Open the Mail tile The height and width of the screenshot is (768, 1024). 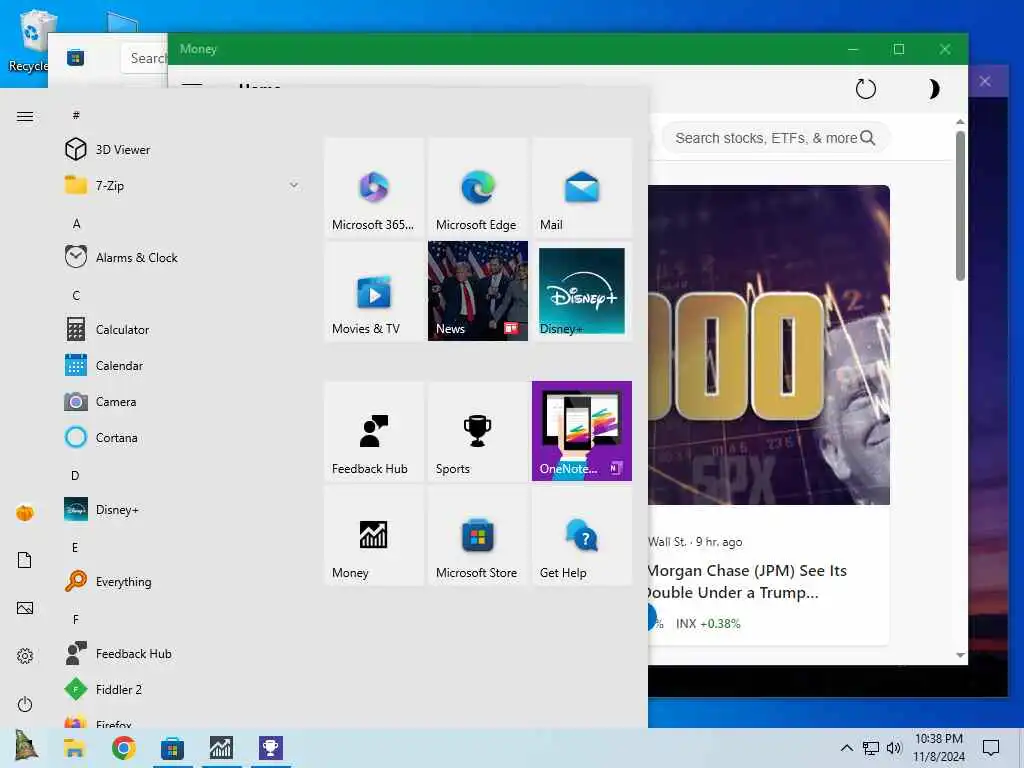tap(581, 187)
